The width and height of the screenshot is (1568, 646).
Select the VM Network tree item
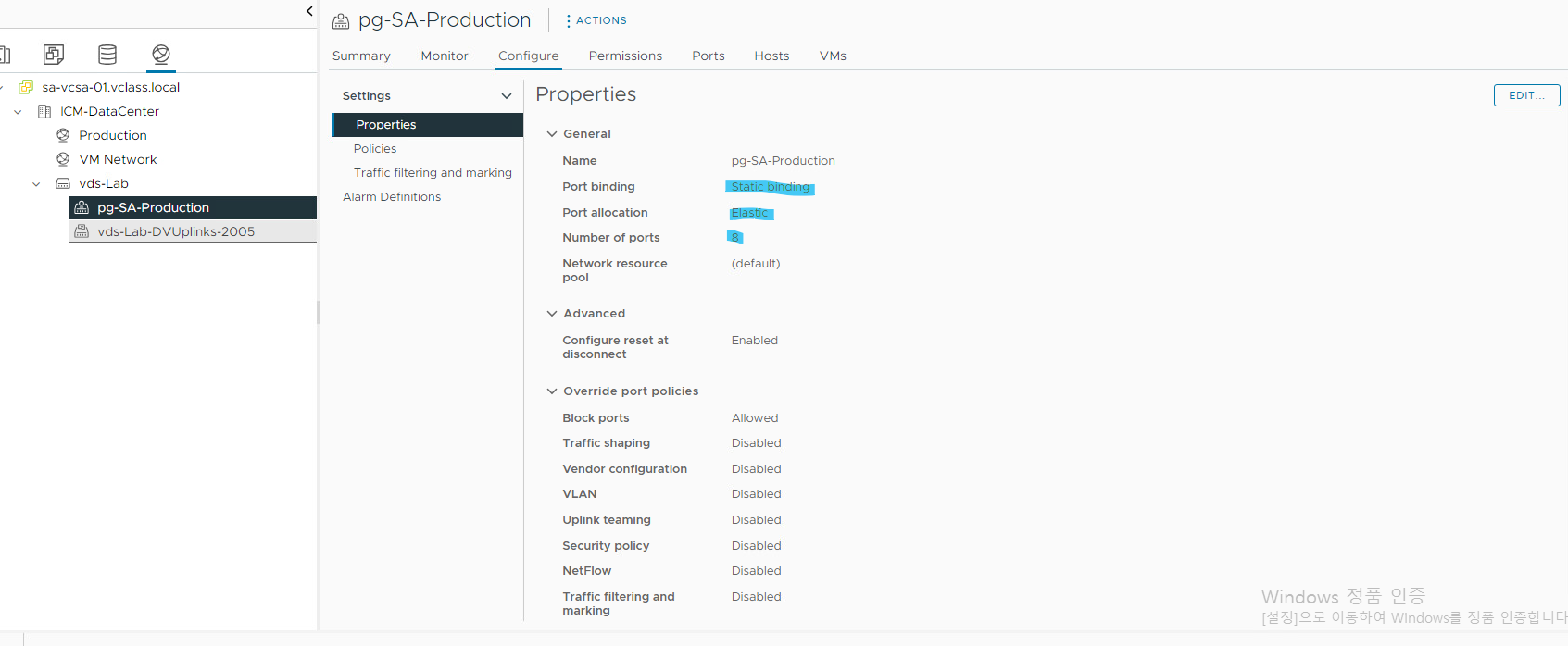click(118, 159)
